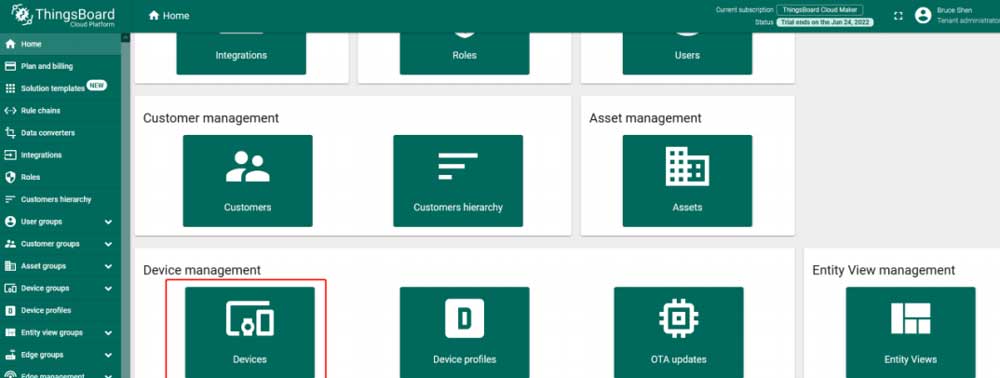Screen dimensions: 1000x378
Task: Click the Bruce Shen user name
Action: tap(955, 10)
